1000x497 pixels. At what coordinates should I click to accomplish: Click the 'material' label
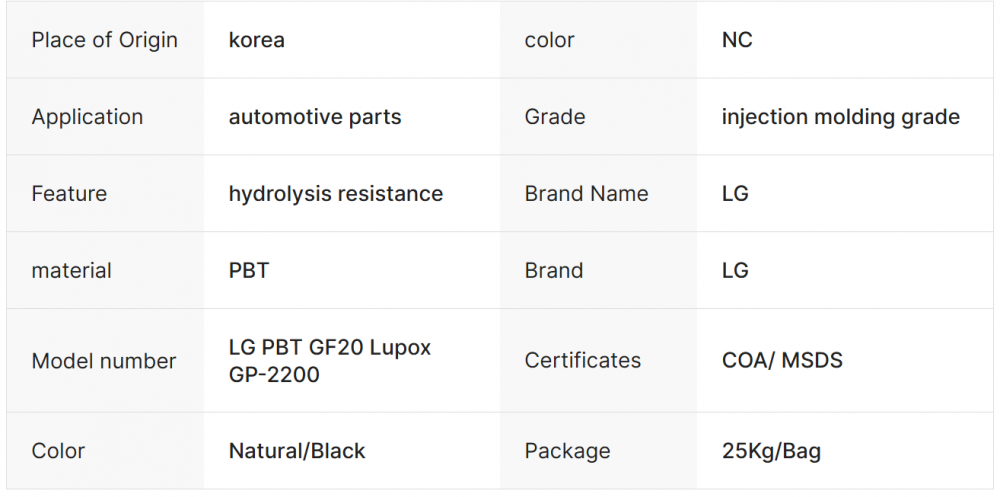tap(71, 271)
